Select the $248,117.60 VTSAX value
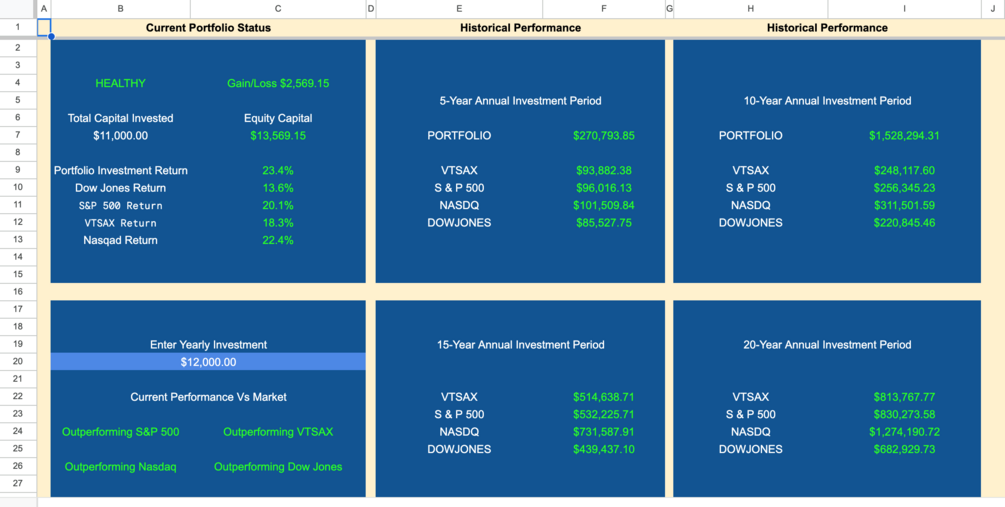The image size is (1005, 507). coord(904,170)
